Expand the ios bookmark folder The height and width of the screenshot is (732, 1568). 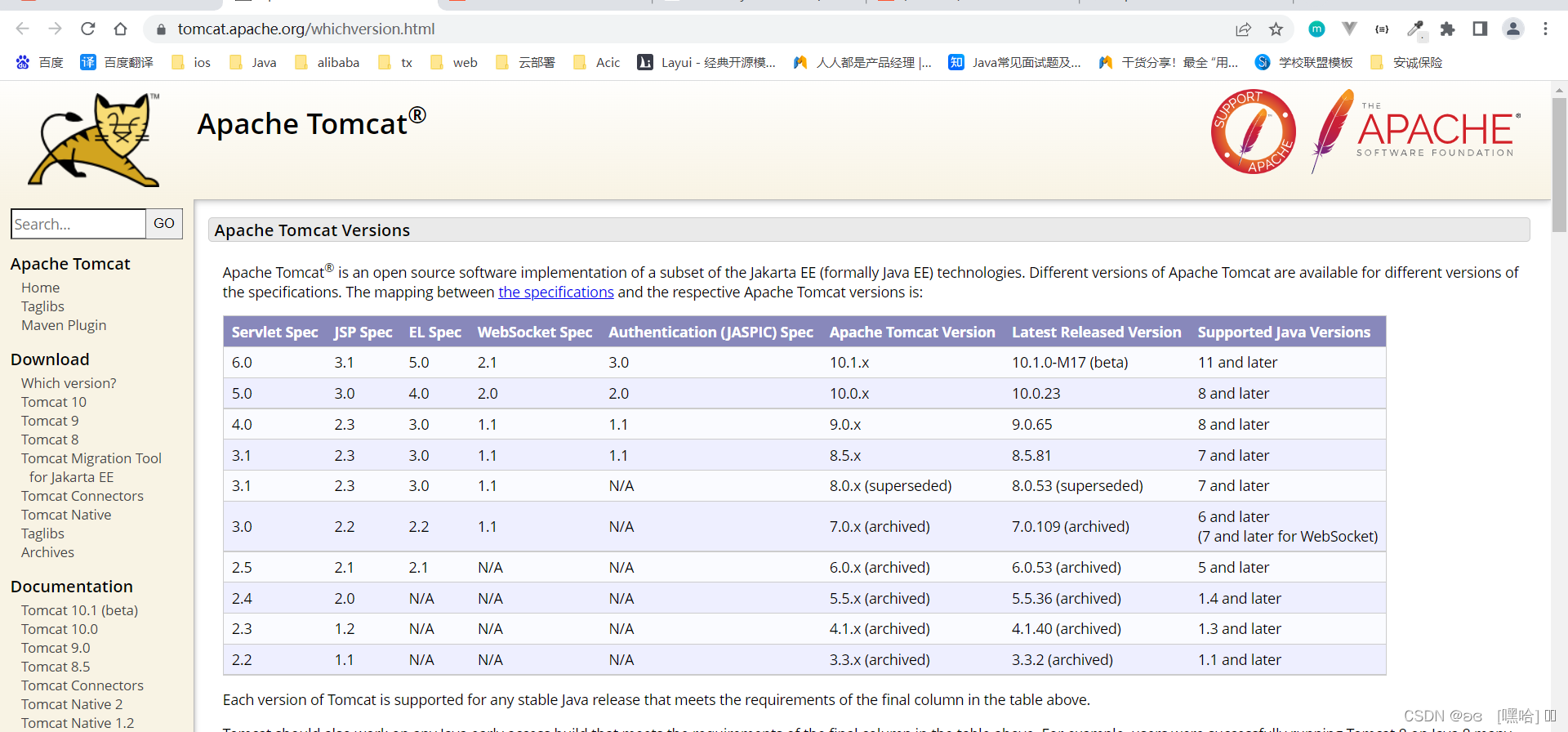[x=191, y=62]
